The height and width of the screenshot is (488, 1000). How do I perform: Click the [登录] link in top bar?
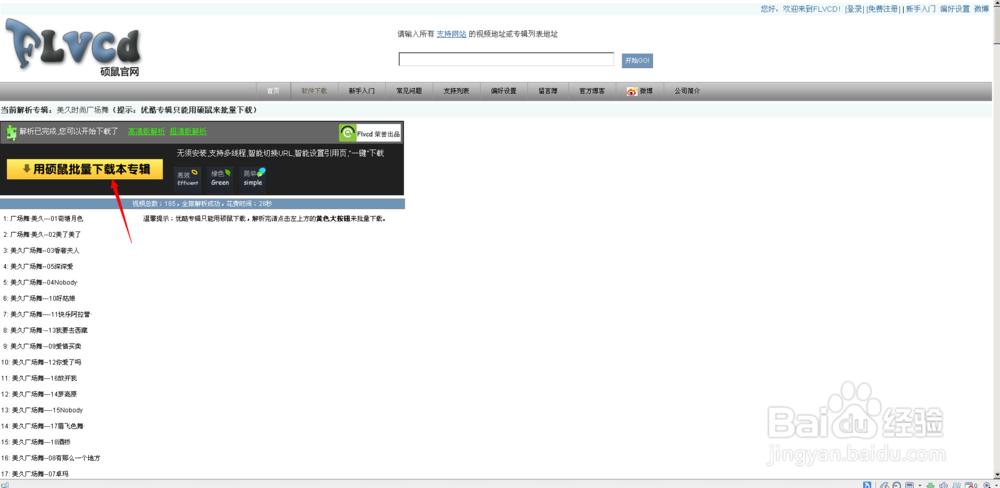click(854, 9)
